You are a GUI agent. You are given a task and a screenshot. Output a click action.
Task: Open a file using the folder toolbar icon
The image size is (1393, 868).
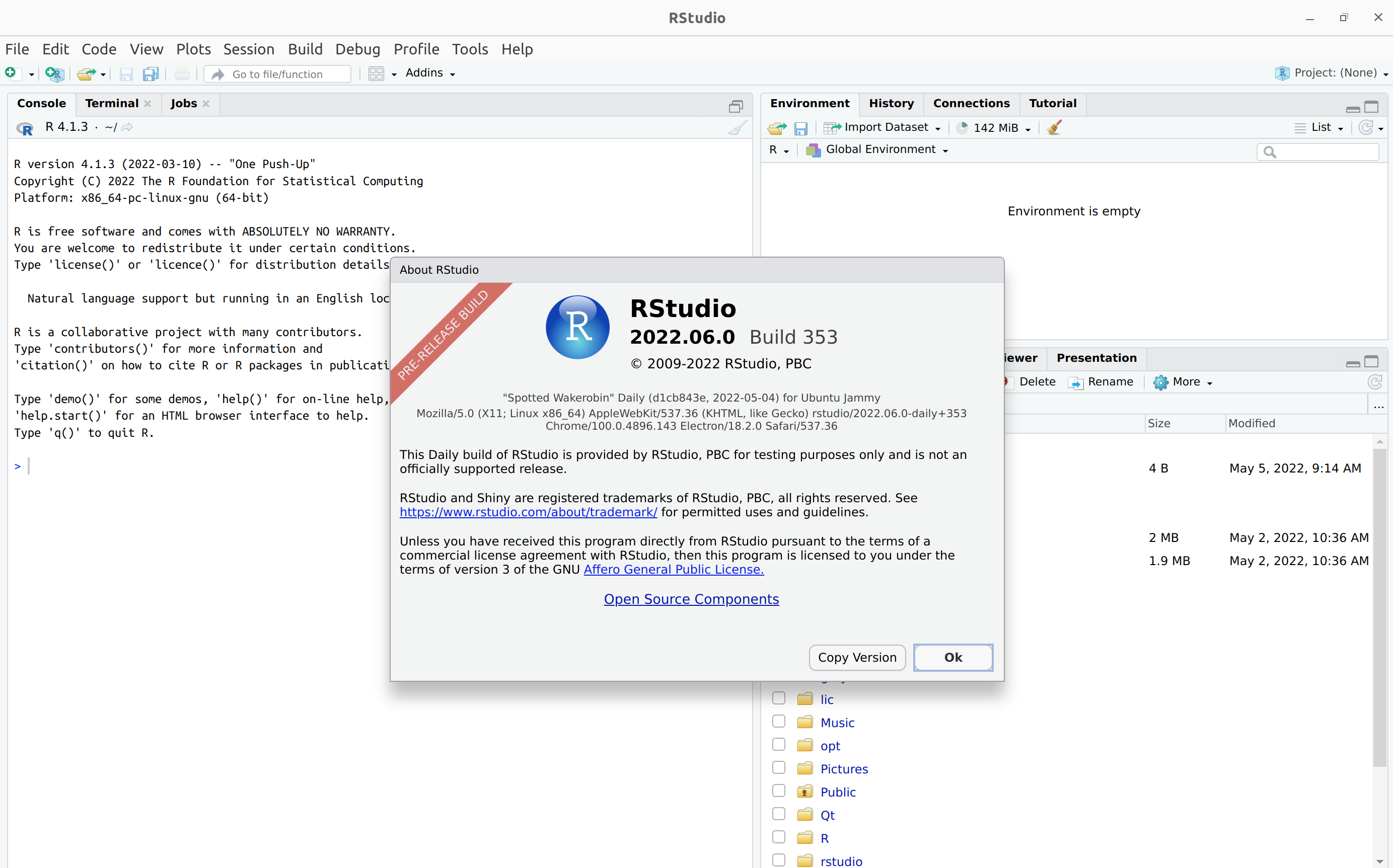coord(86,73)
